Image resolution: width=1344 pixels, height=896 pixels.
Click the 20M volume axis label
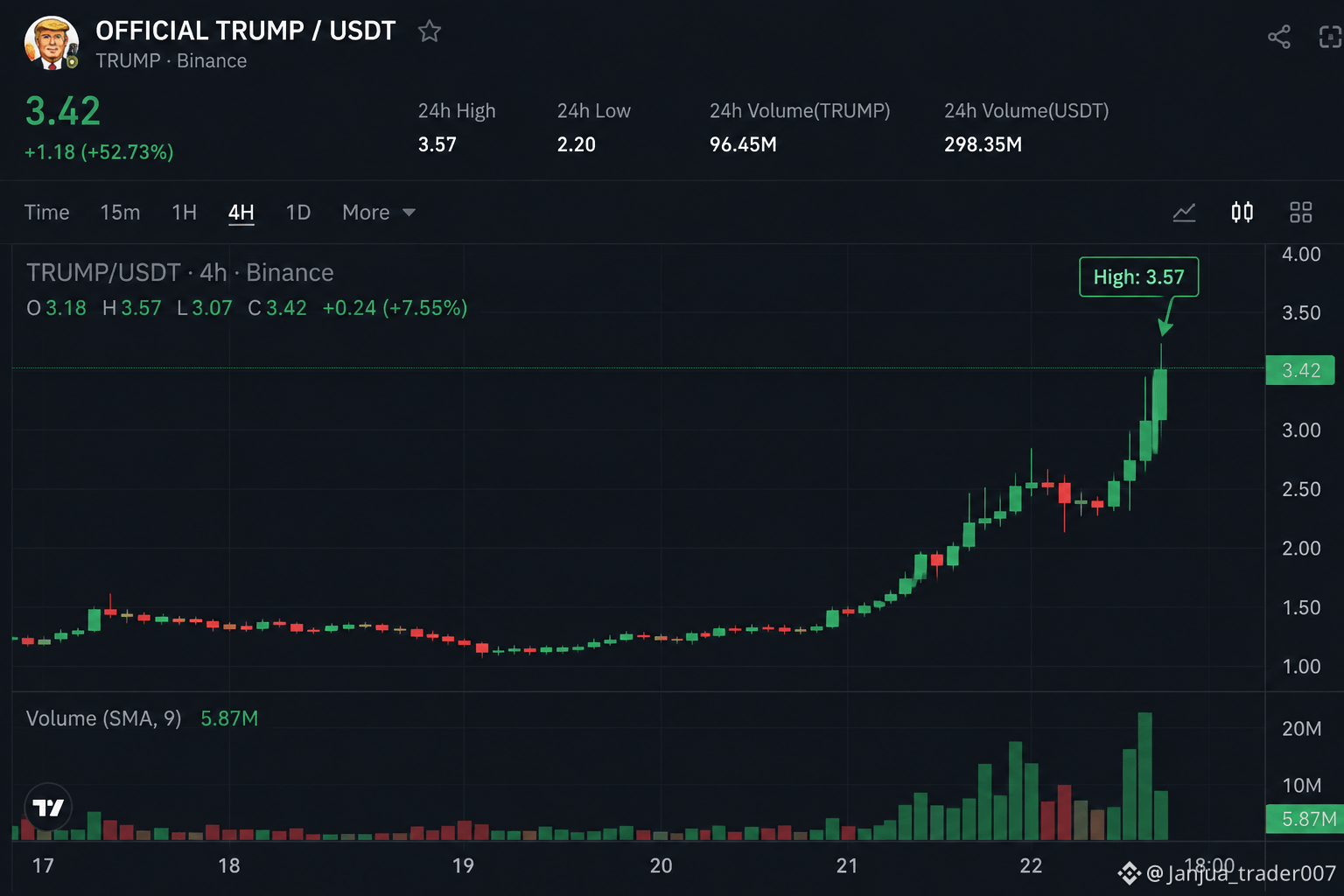(x=1301, y=729)
